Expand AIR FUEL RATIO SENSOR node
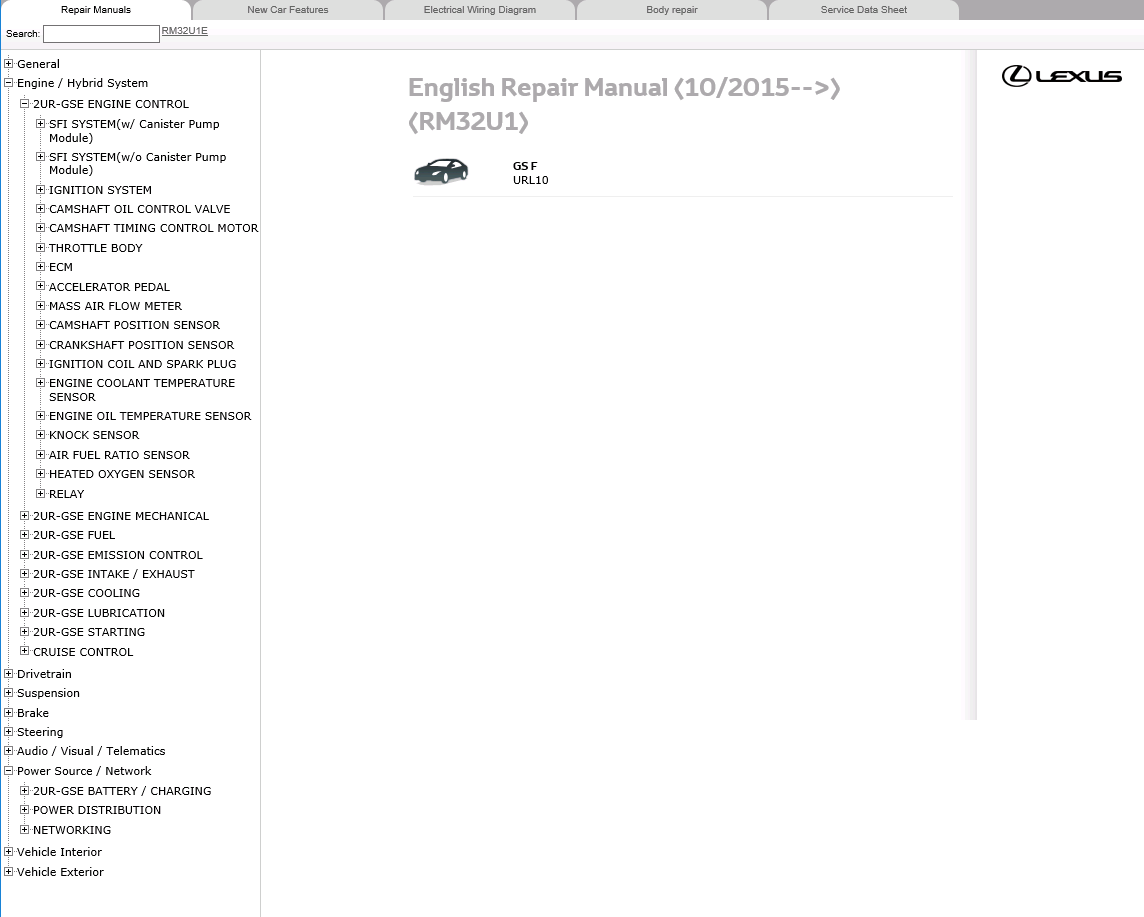Viewport: 1144px width, 917px height. pyautogui.click(x=41, y=454)
